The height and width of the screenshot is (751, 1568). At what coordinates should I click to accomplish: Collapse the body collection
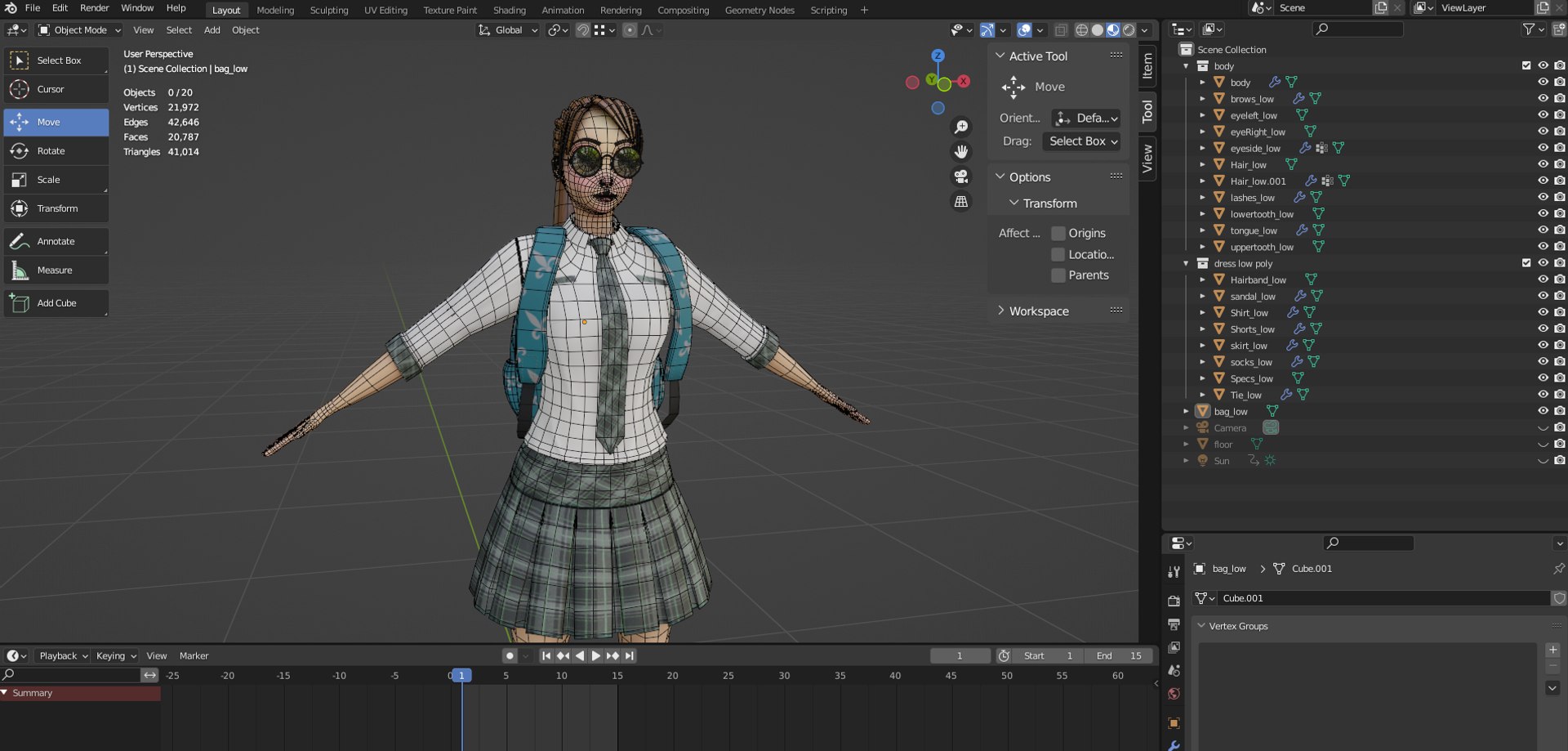click(1186, 66)
